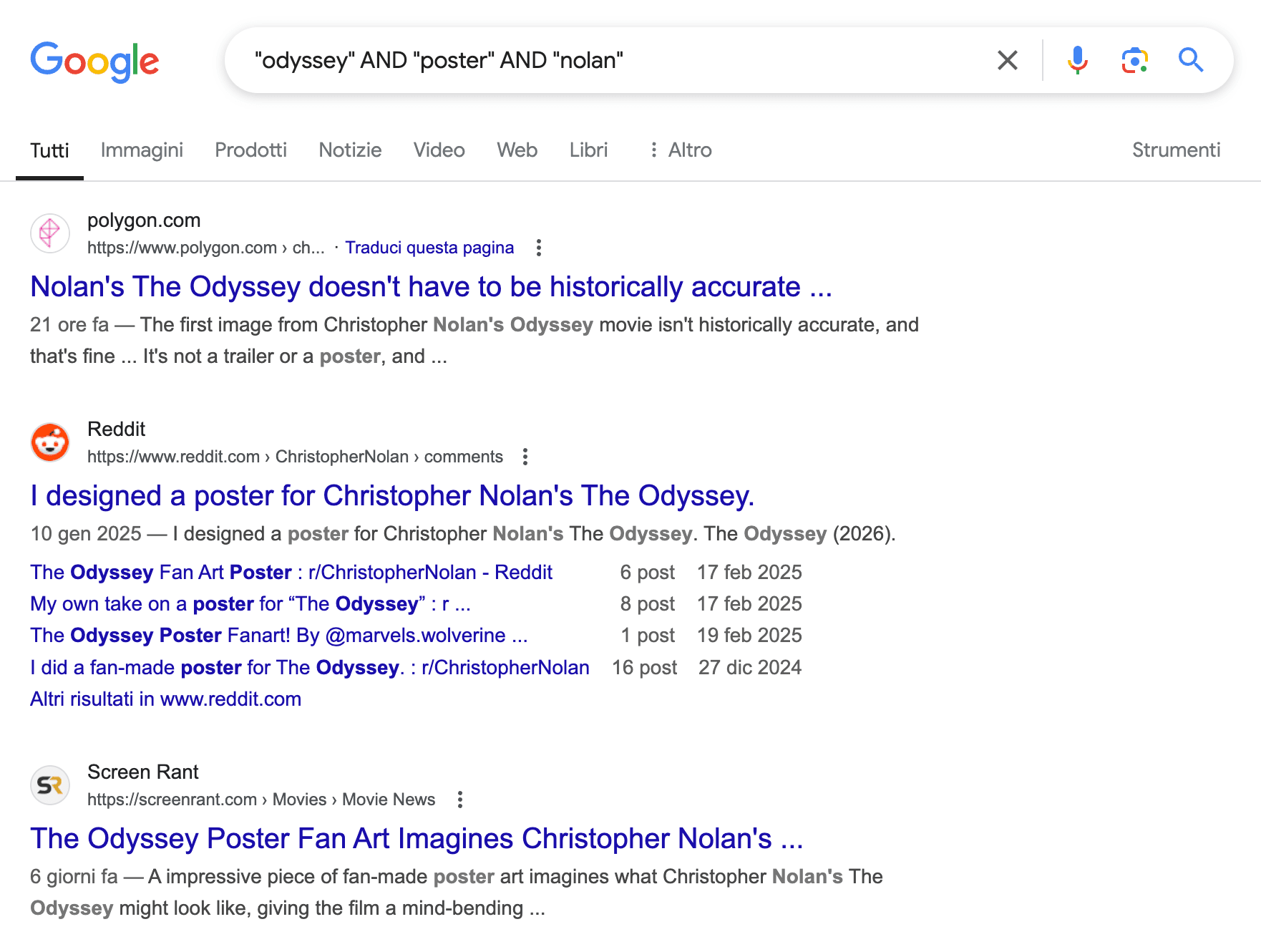Click the reddit.com ChristopherNolan comments breadcrumb
1261x952 pixels.
pos(295,457)
